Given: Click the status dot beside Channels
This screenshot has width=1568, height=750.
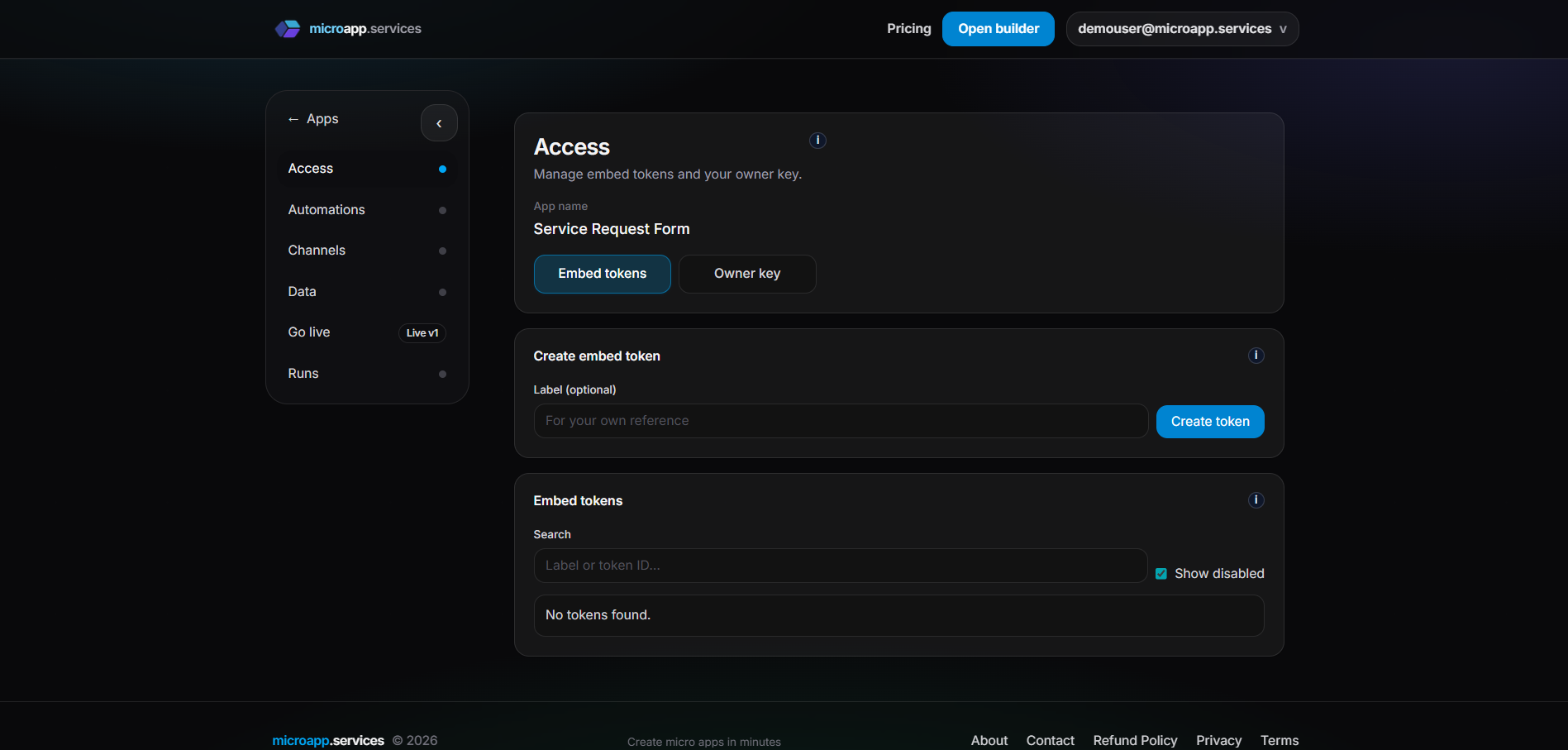Looking at the screenshot, I should point(443,251).
